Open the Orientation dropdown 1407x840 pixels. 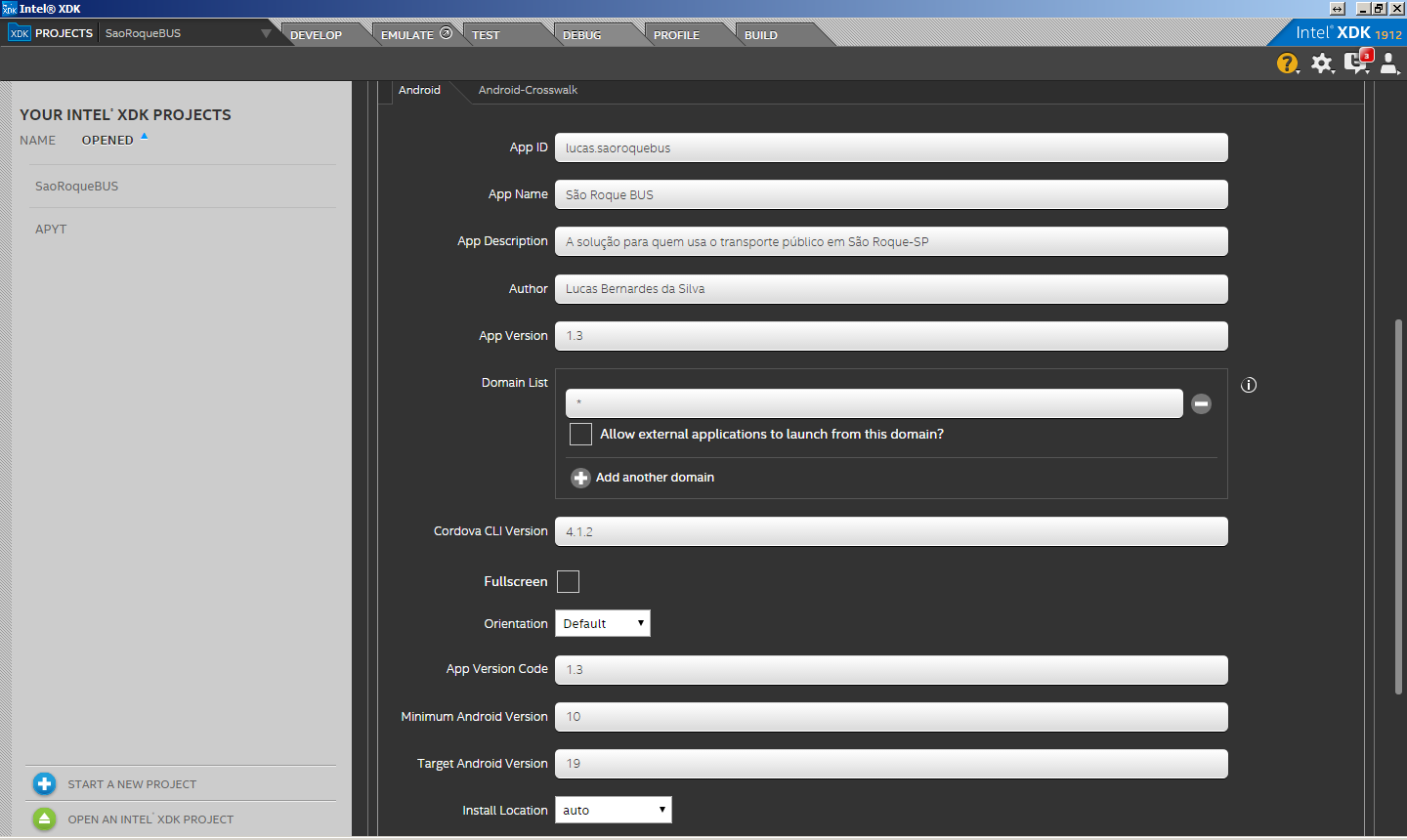(603, 624)
